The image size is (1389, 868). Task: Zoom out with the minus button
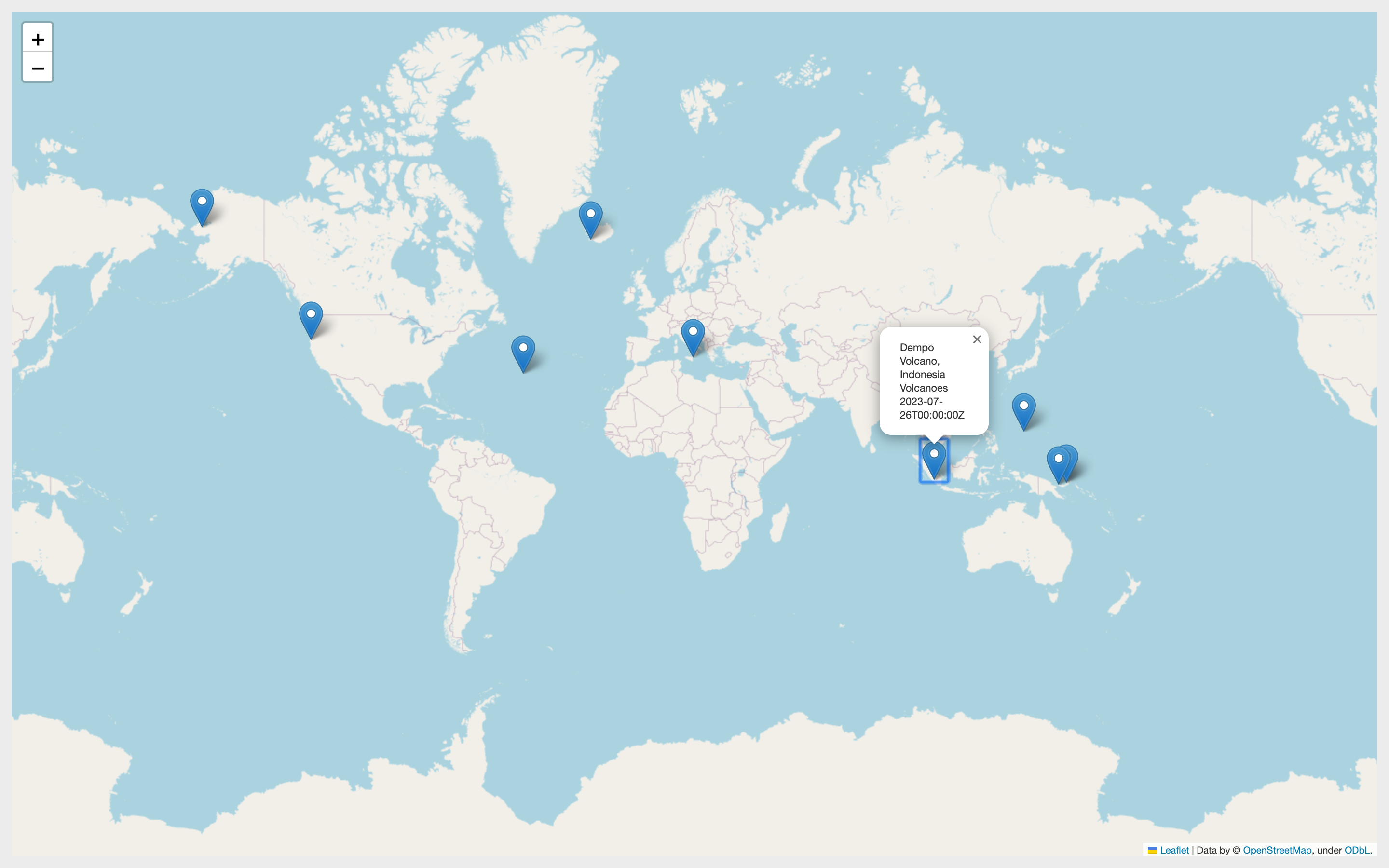coord(38,68)
